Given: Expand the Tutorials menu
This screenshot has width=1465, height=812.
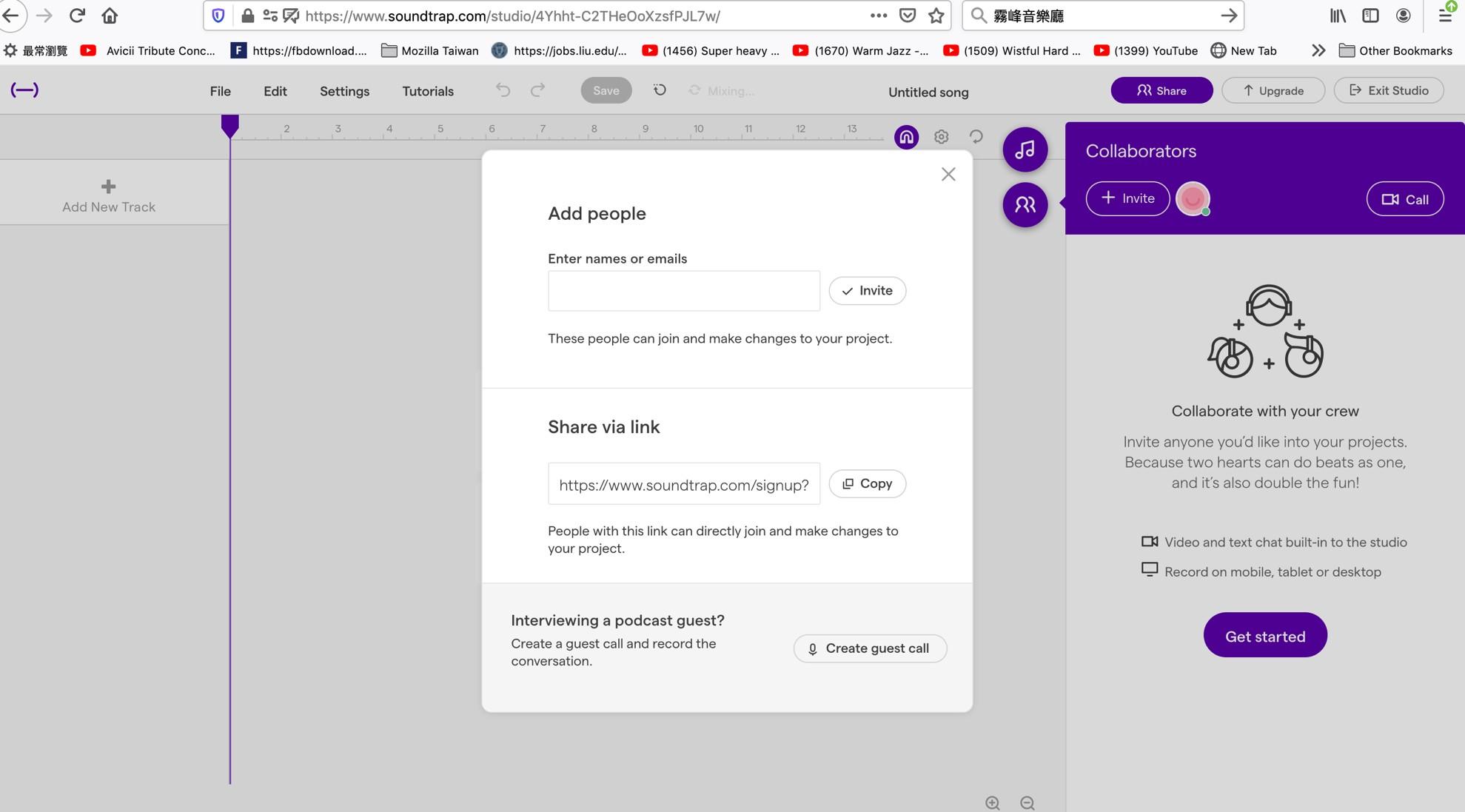Looking at the screenshot, I should click(x=427, y=91).
